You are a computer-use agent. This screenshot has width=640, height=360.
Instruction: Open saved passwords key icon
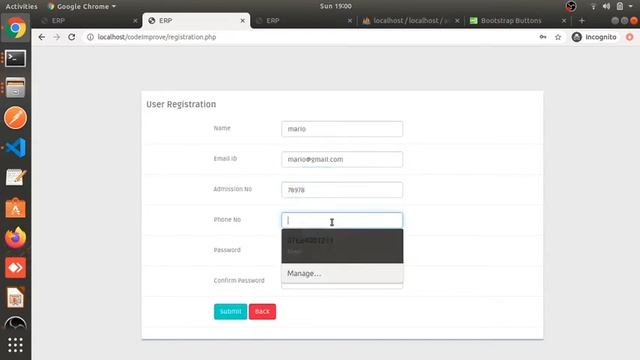(543, 37)
